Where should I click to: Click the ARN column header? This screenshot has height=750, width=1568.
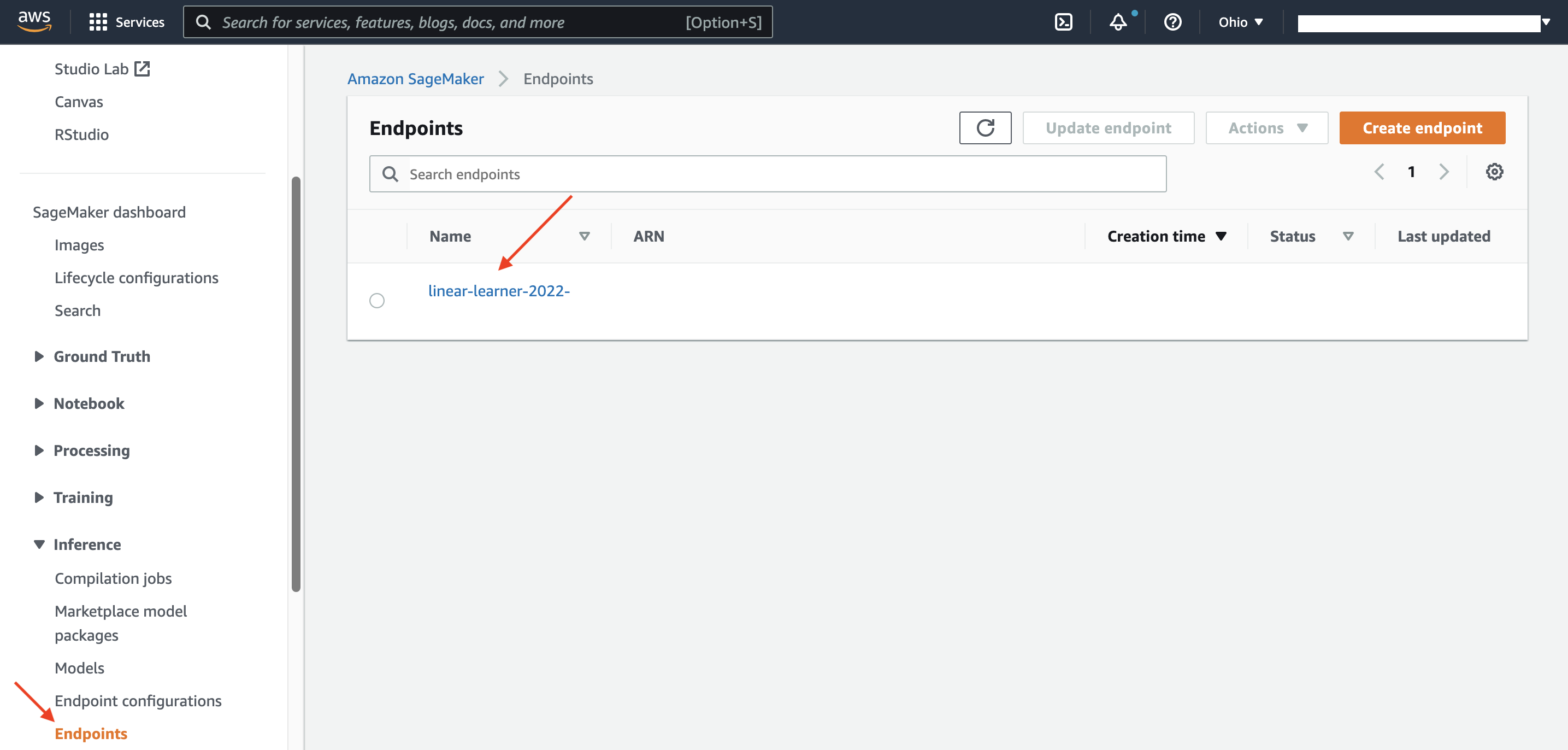tap(649, 236)
